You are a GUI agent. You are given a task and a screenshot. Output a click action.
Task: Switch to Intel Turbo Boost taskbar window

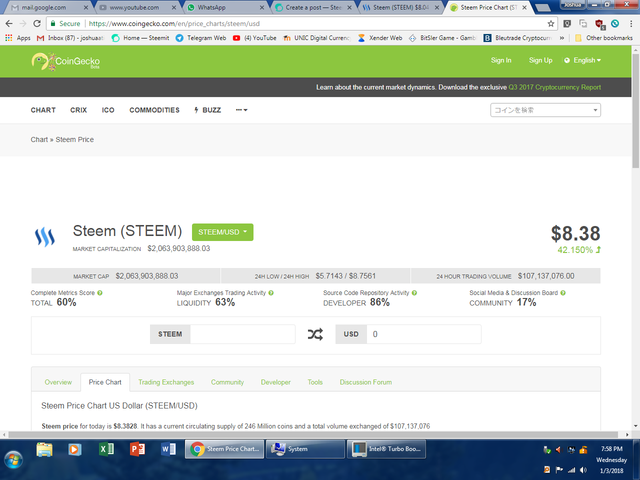[386, 449]
